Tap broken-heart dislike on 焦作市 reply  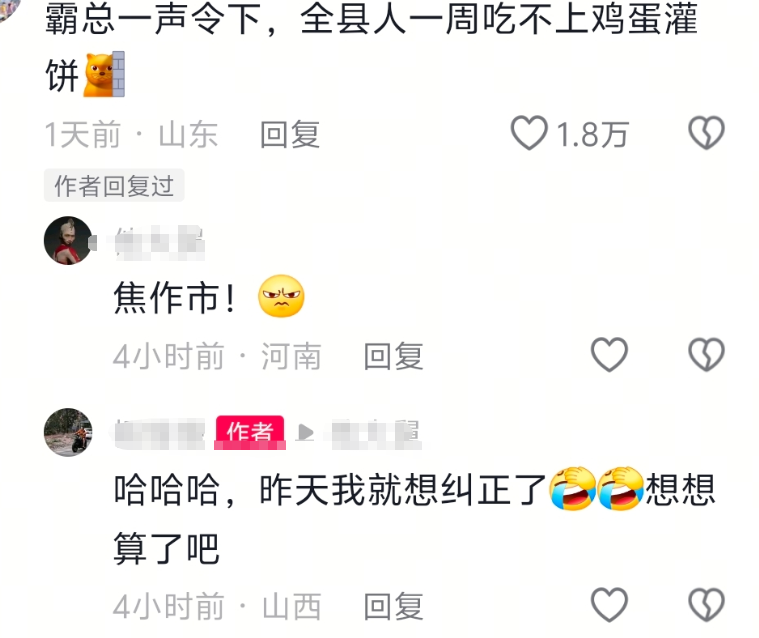tap(706, 354)
